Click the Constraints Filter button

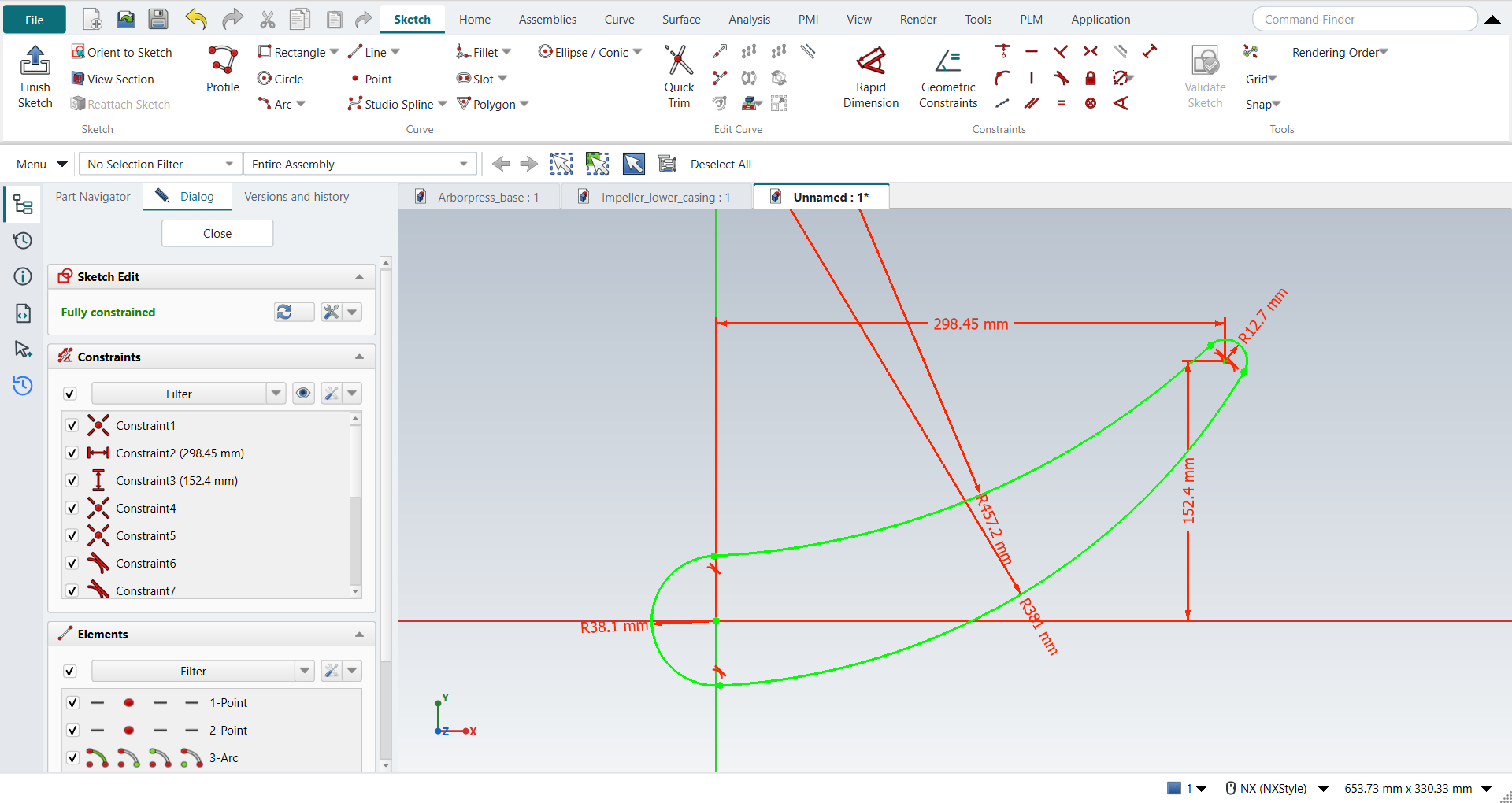[x=179, y=394]
